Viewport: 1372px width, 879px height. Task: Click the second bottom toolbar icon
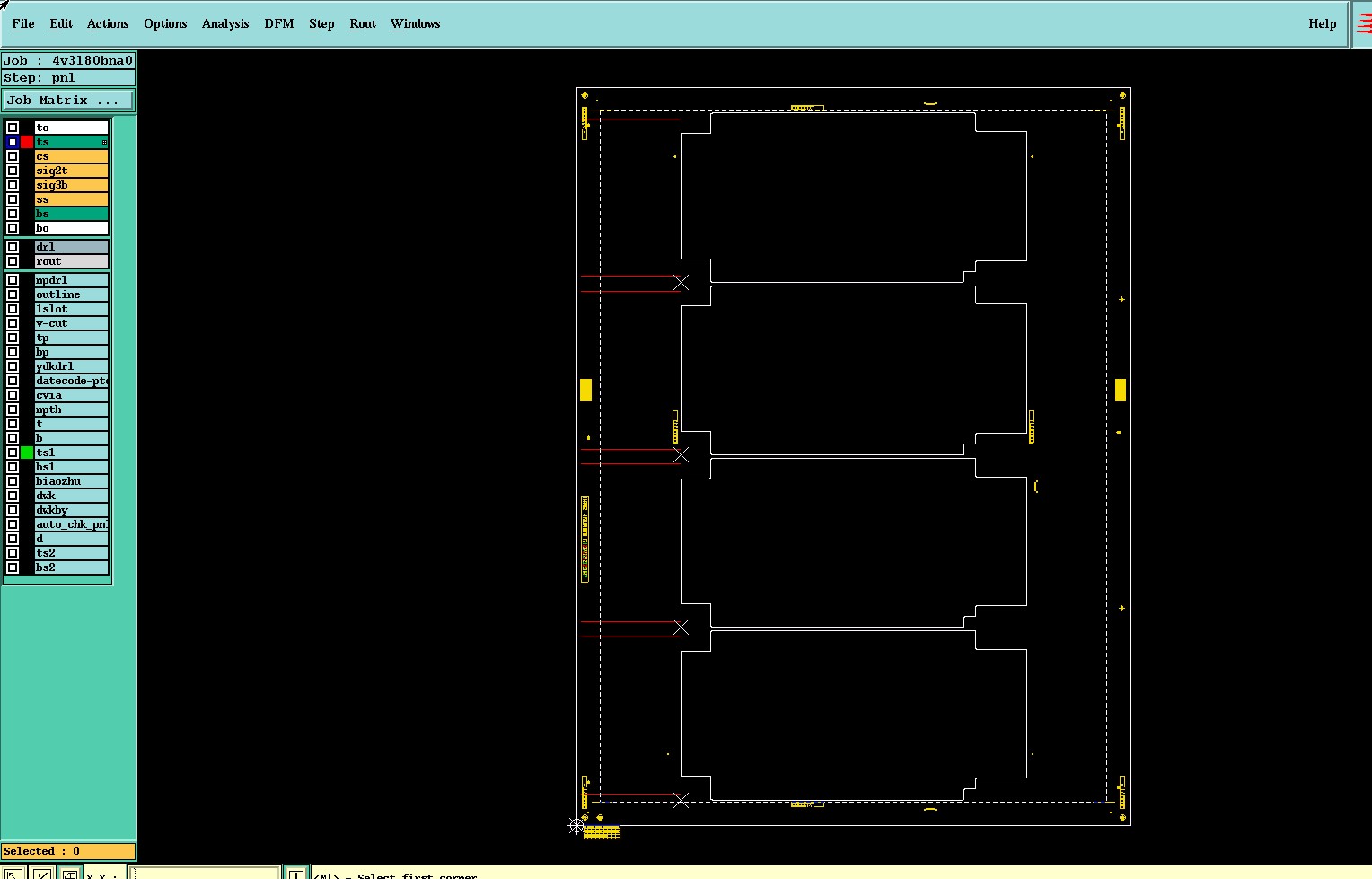[41, 873]
